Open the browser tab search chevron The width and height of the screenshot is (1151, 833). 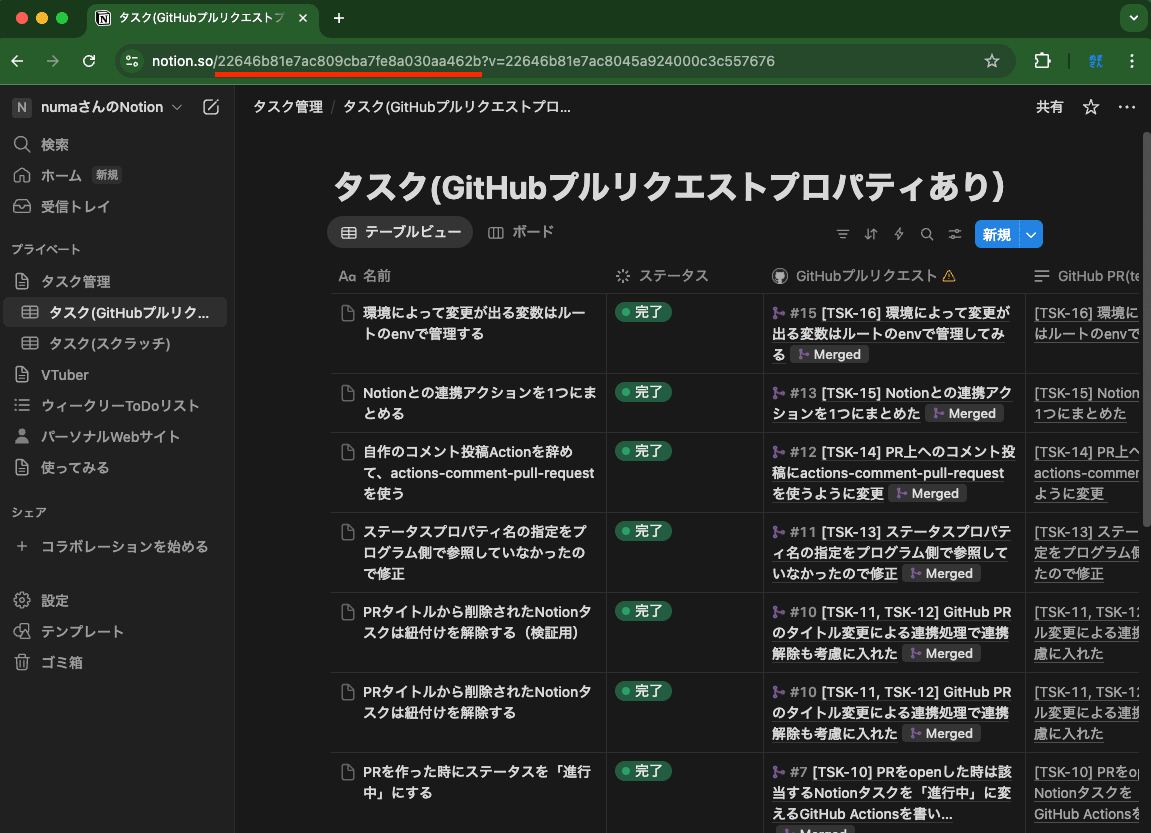(1133, 18)
